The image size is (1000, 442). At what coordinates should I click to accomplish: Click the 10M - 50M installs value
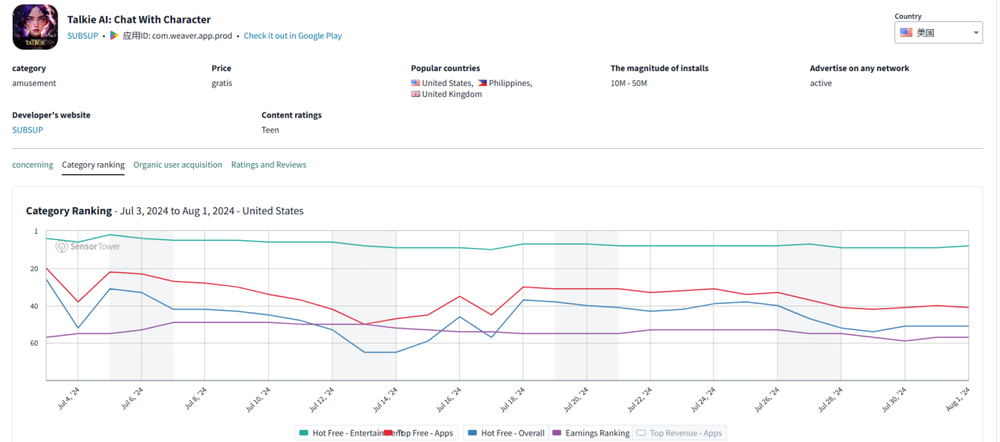629,83
